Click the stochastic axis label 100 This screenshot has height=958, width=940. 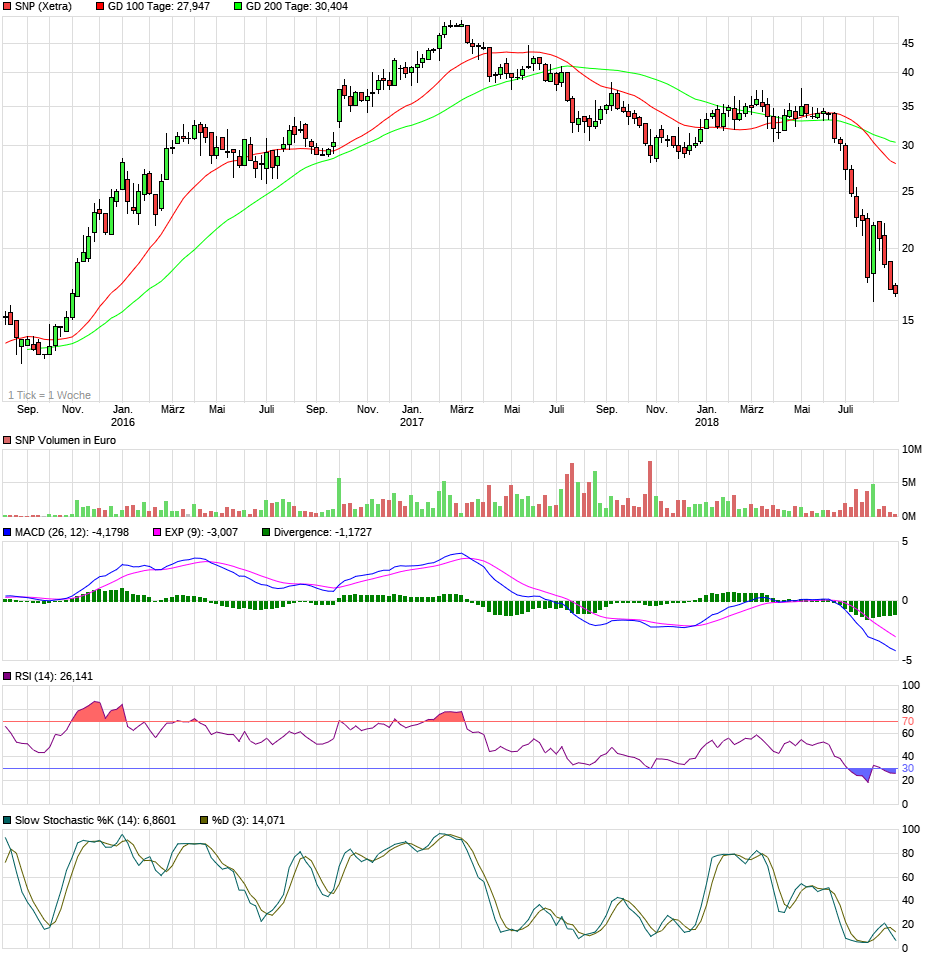pos(911,830)
